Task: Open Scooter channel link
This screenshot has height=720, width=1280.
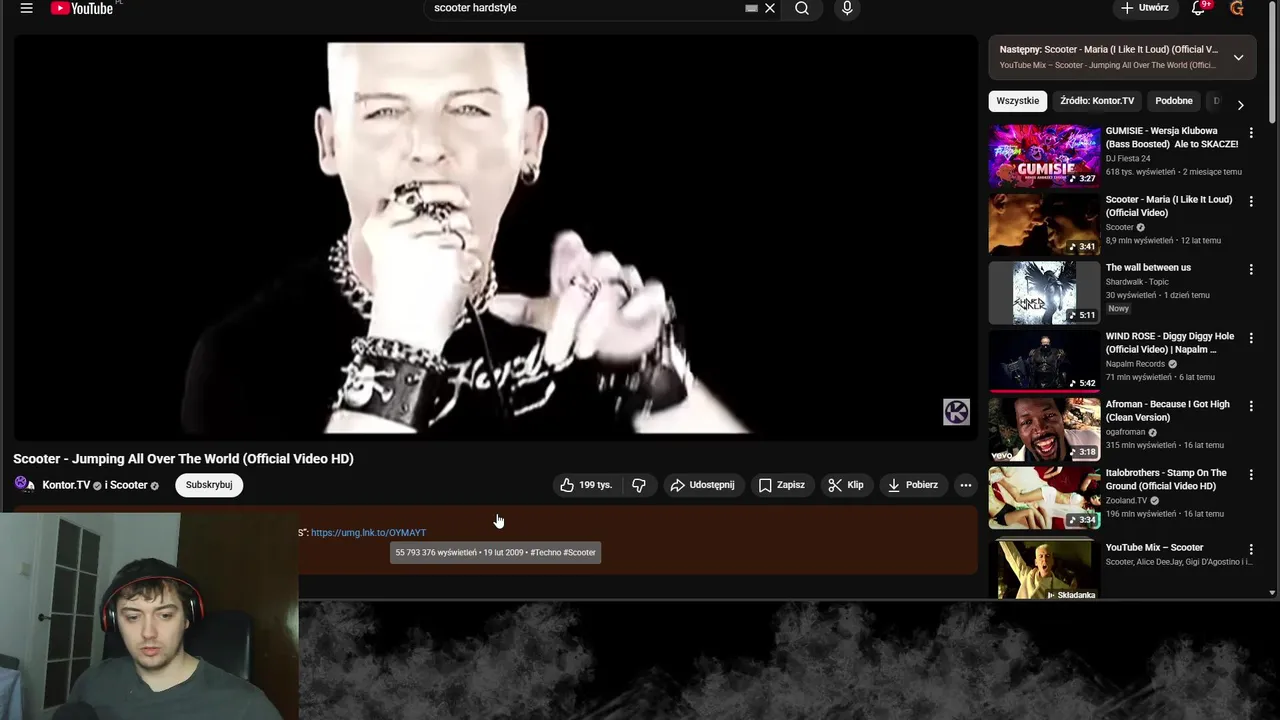Action: [x=128, y=485]
